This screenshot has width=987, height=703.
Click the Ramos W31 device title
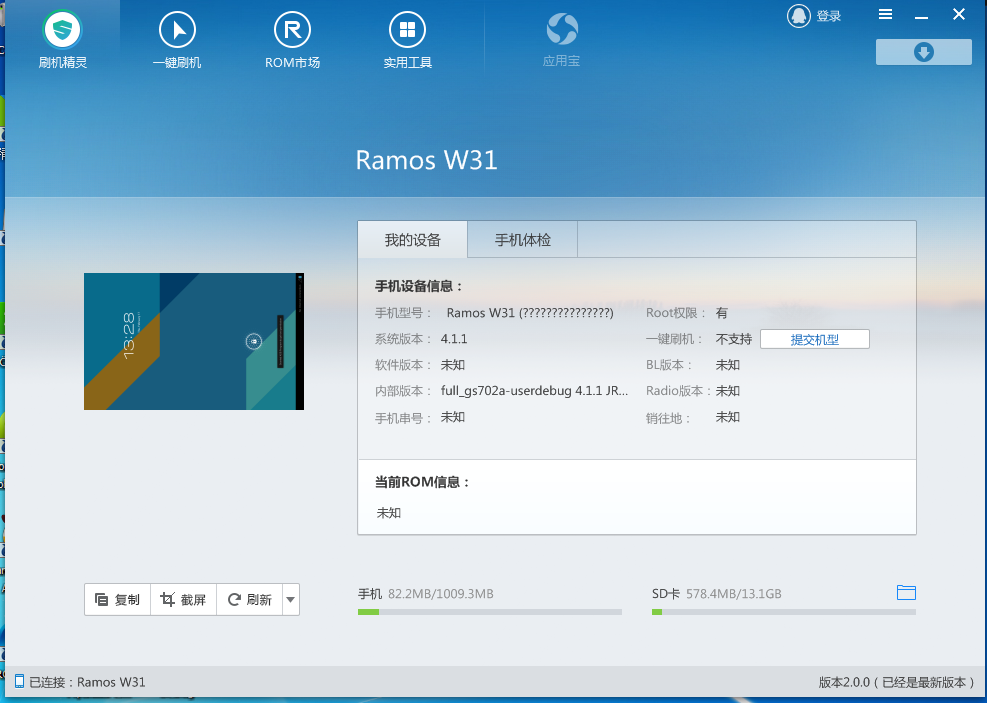coord(426,160)
